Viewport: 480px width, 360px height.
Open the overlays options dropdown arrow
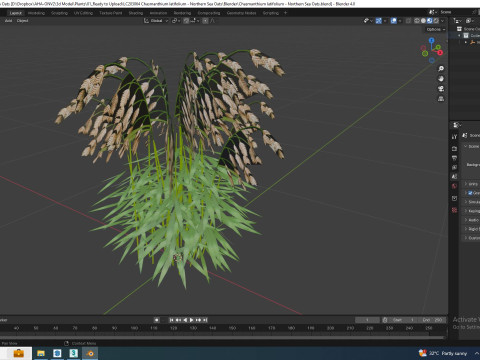400,21
